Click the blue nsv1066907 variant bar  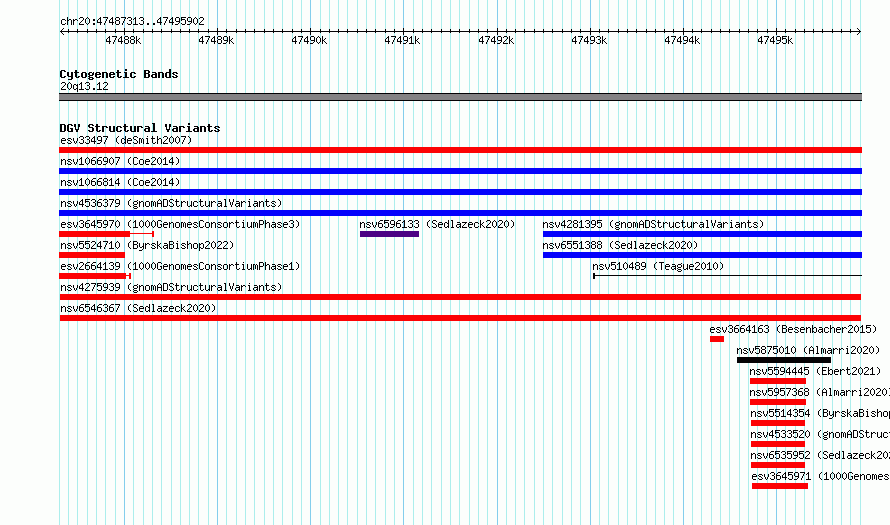click(460, 171)
